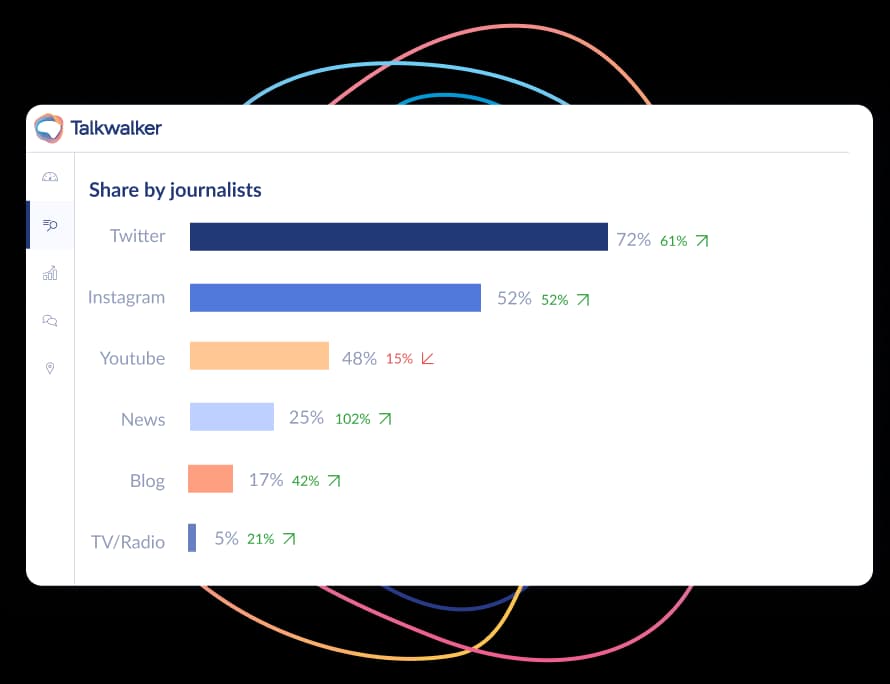Click the trend arrow next to News 102%
Screen dimensions: 890x684
point(385,419)
